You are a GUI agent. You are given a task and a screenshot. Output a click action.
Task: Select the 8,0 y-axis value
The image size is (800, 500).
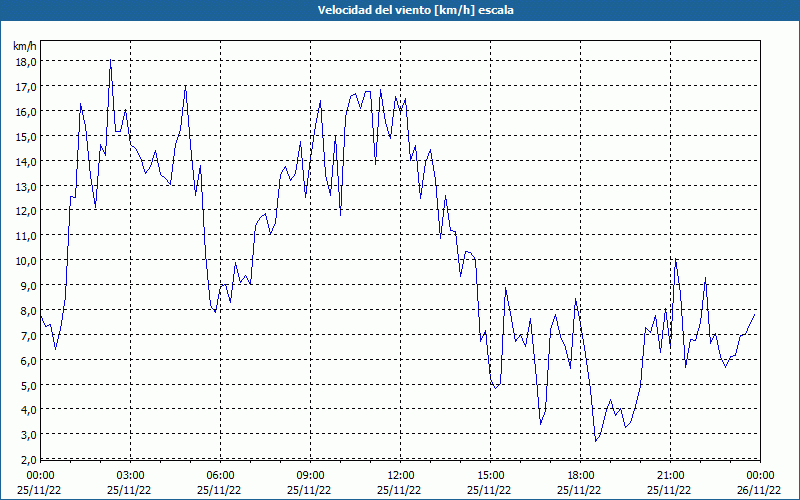click(x=29, y=311)
